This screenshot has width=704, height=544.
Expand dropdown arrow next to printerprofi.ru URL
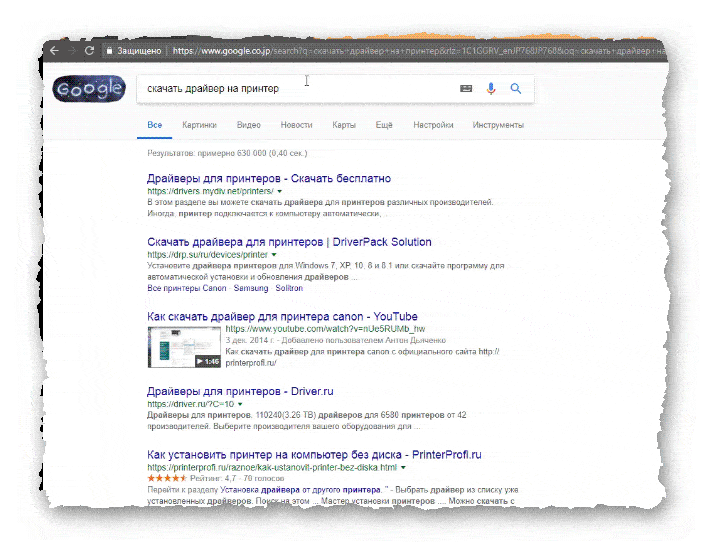tap(403, 467)
